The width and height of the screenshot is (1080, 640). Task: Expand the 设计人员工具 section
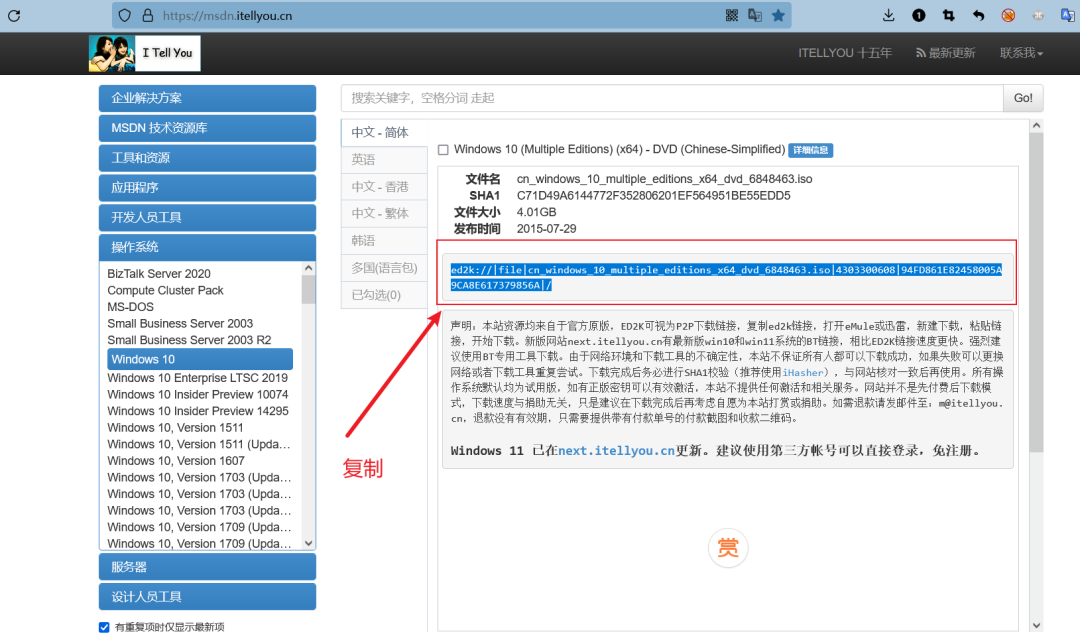click(x=207, y=597)
